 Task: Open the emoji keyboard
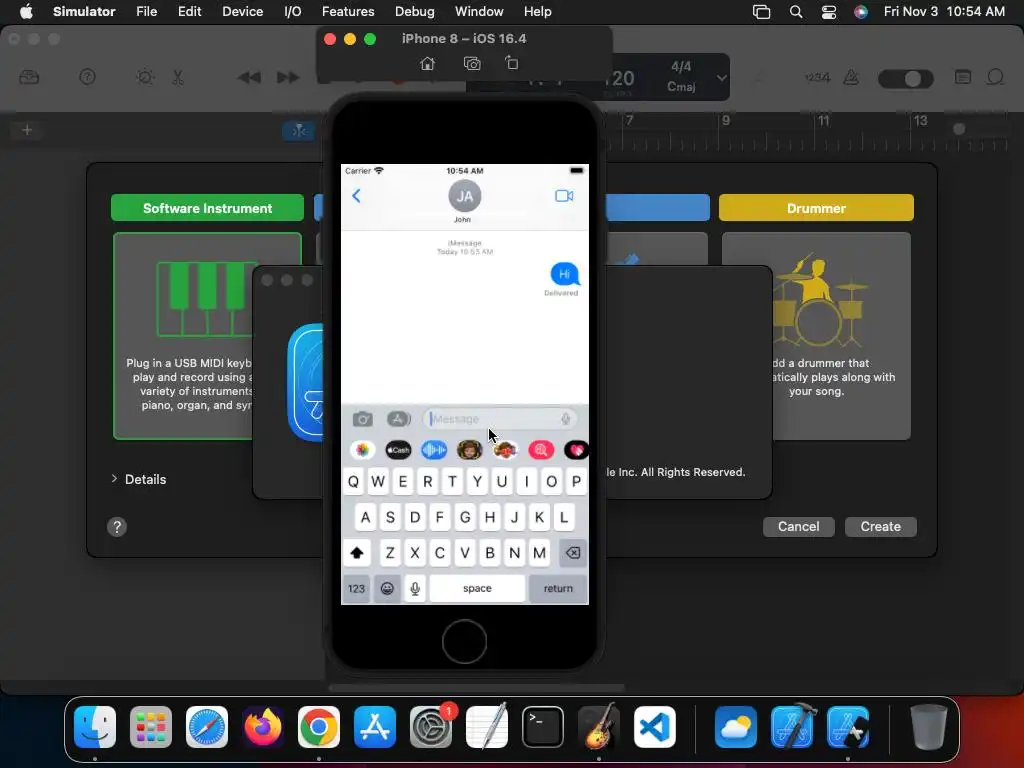pos(387,588)
